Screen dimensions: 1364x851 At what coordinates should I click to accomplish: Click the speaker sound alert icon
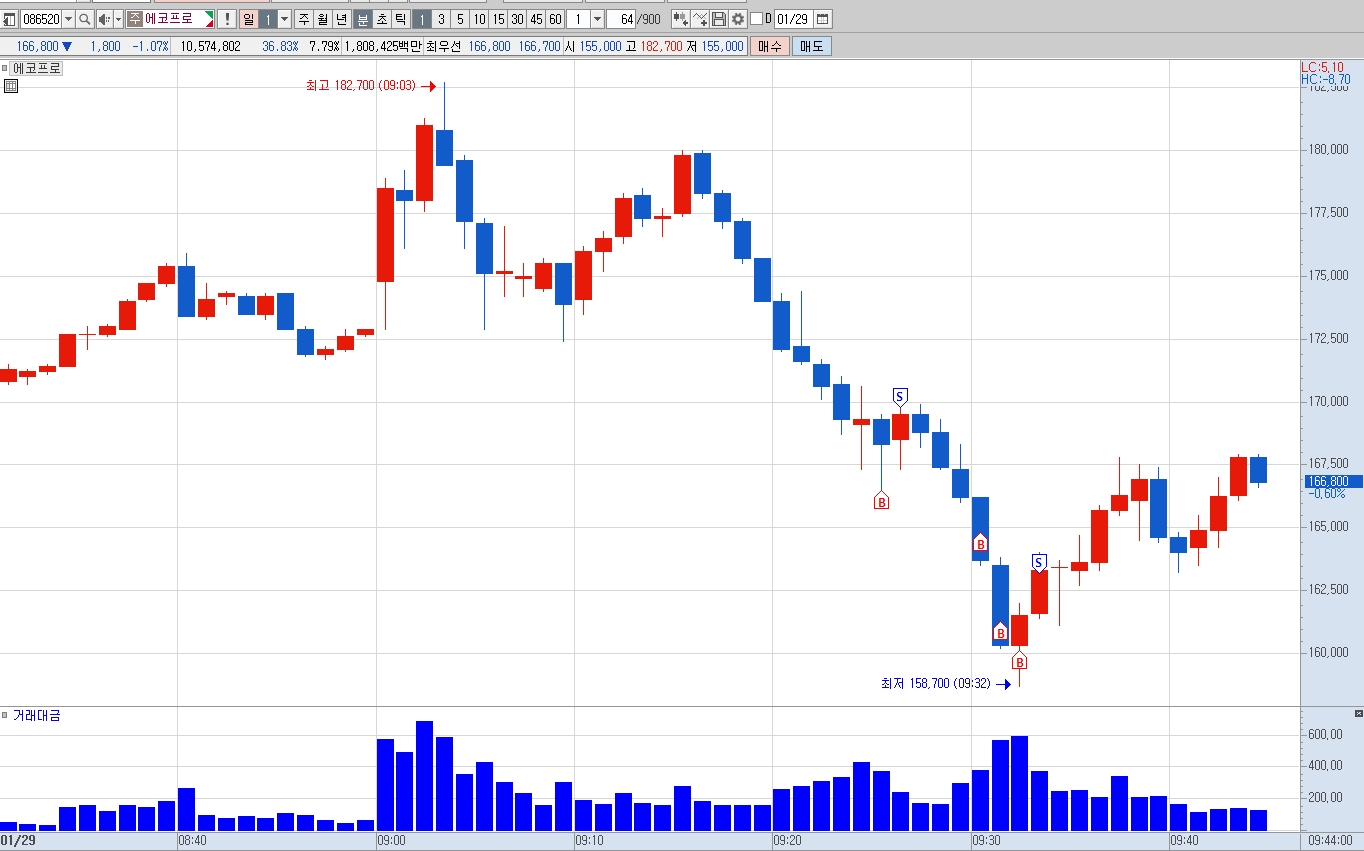click(104, 19)
